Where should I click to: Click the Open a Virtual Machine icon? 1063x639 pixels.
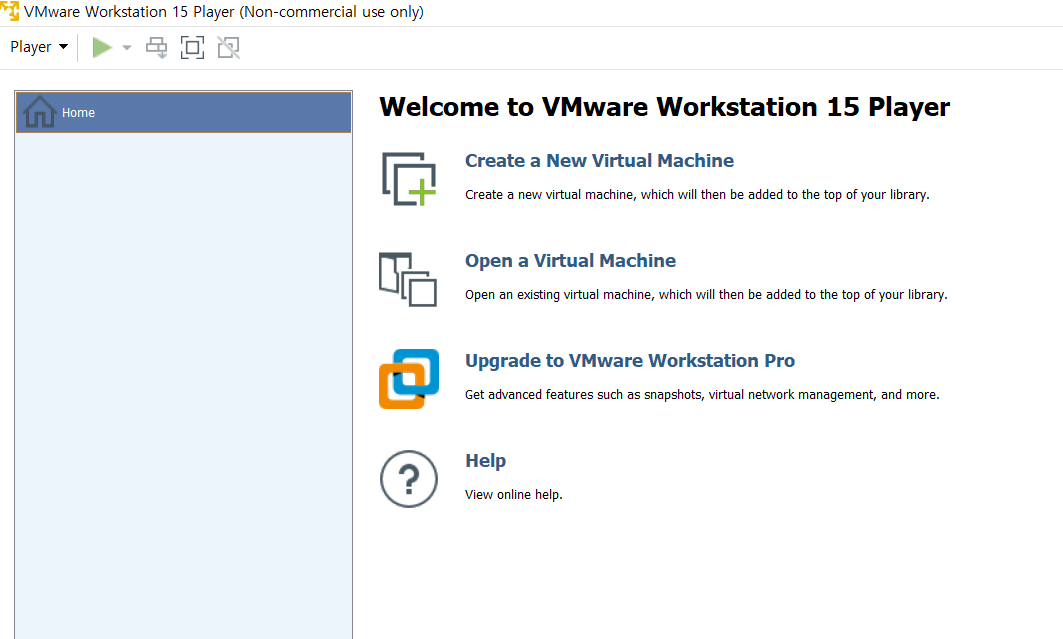tap(407, 279)
